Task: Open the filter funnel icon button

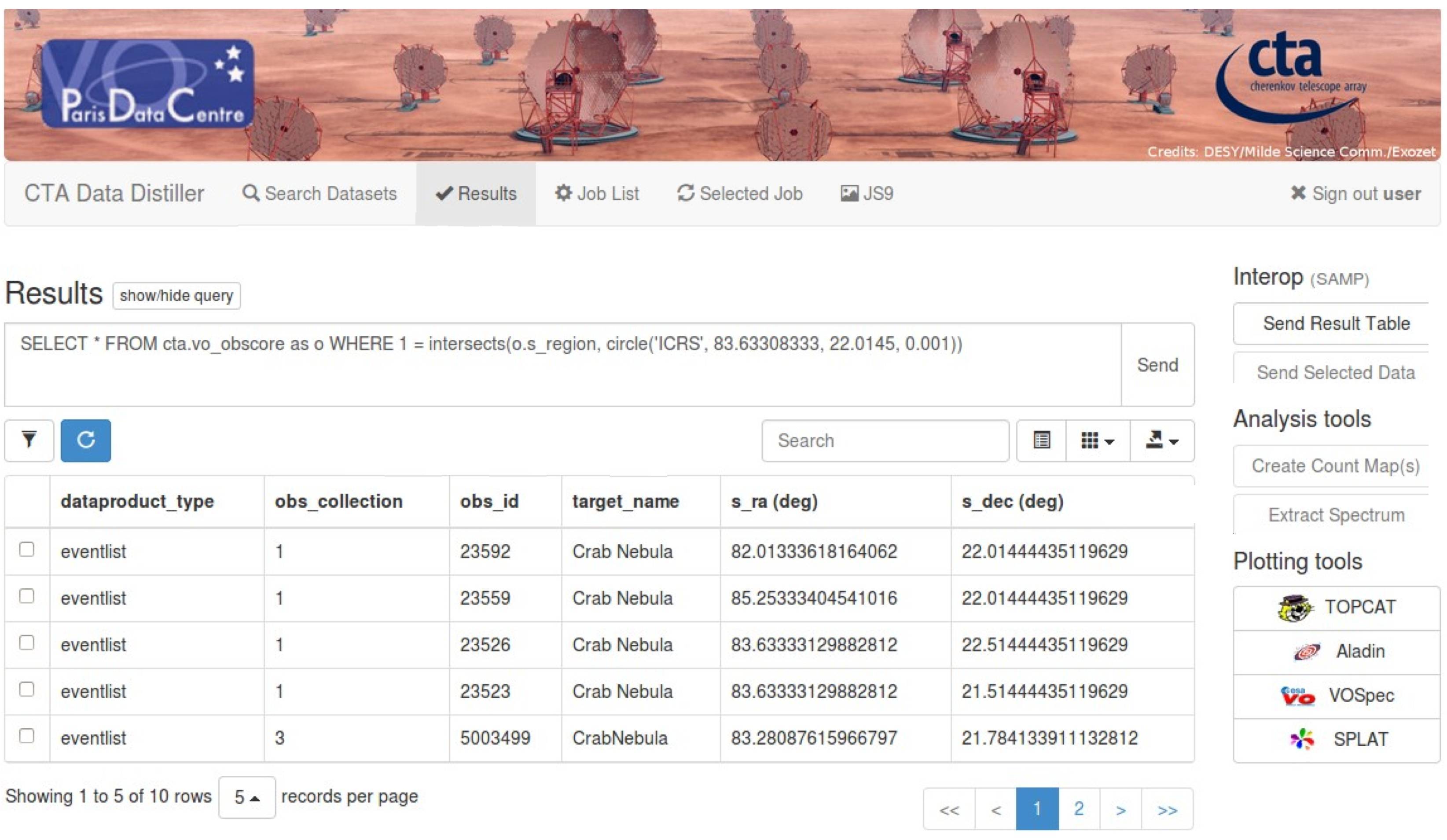Action: click(29, 440)
